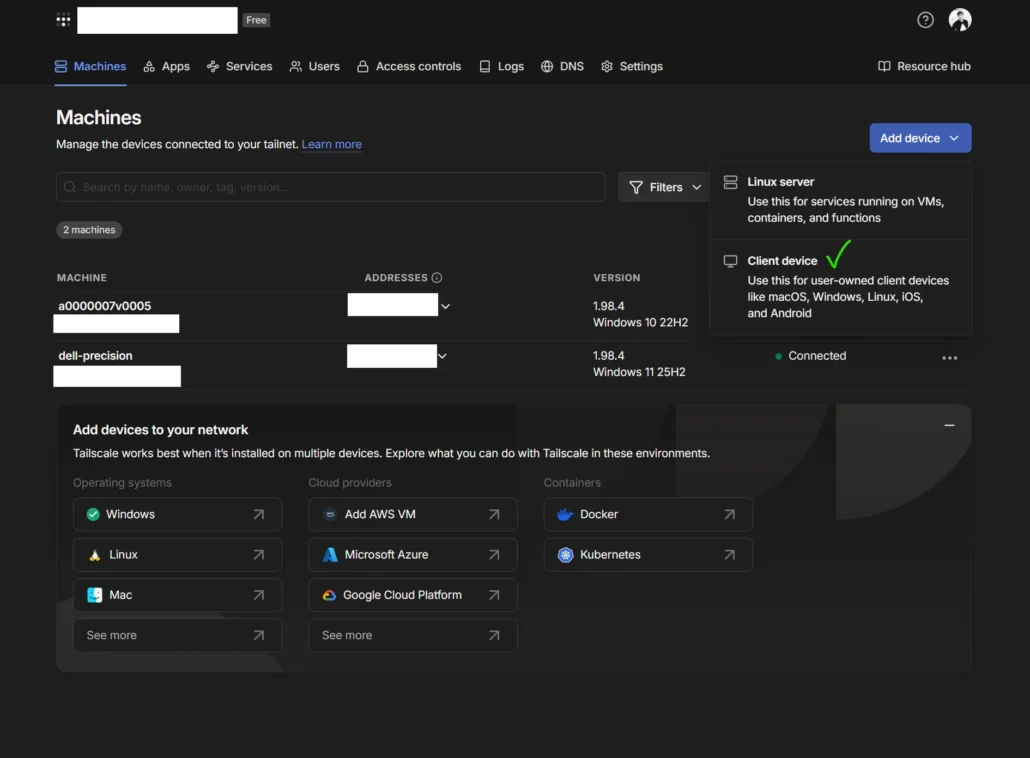Open the Settings tab
Image resolution: width=1030 pixels, height=758 pixels.
pyautogui.click(x=632, y=66)
